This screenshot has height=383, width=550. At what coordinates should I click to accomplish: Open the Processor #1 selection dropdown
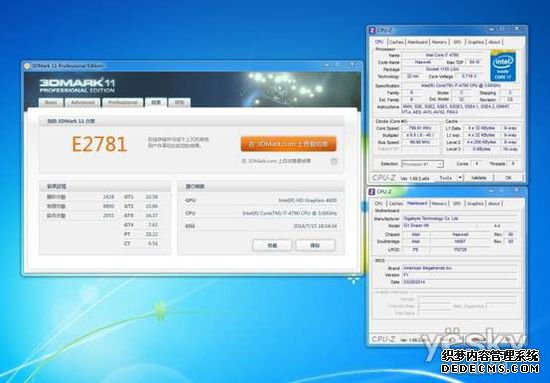pos(422,164)
